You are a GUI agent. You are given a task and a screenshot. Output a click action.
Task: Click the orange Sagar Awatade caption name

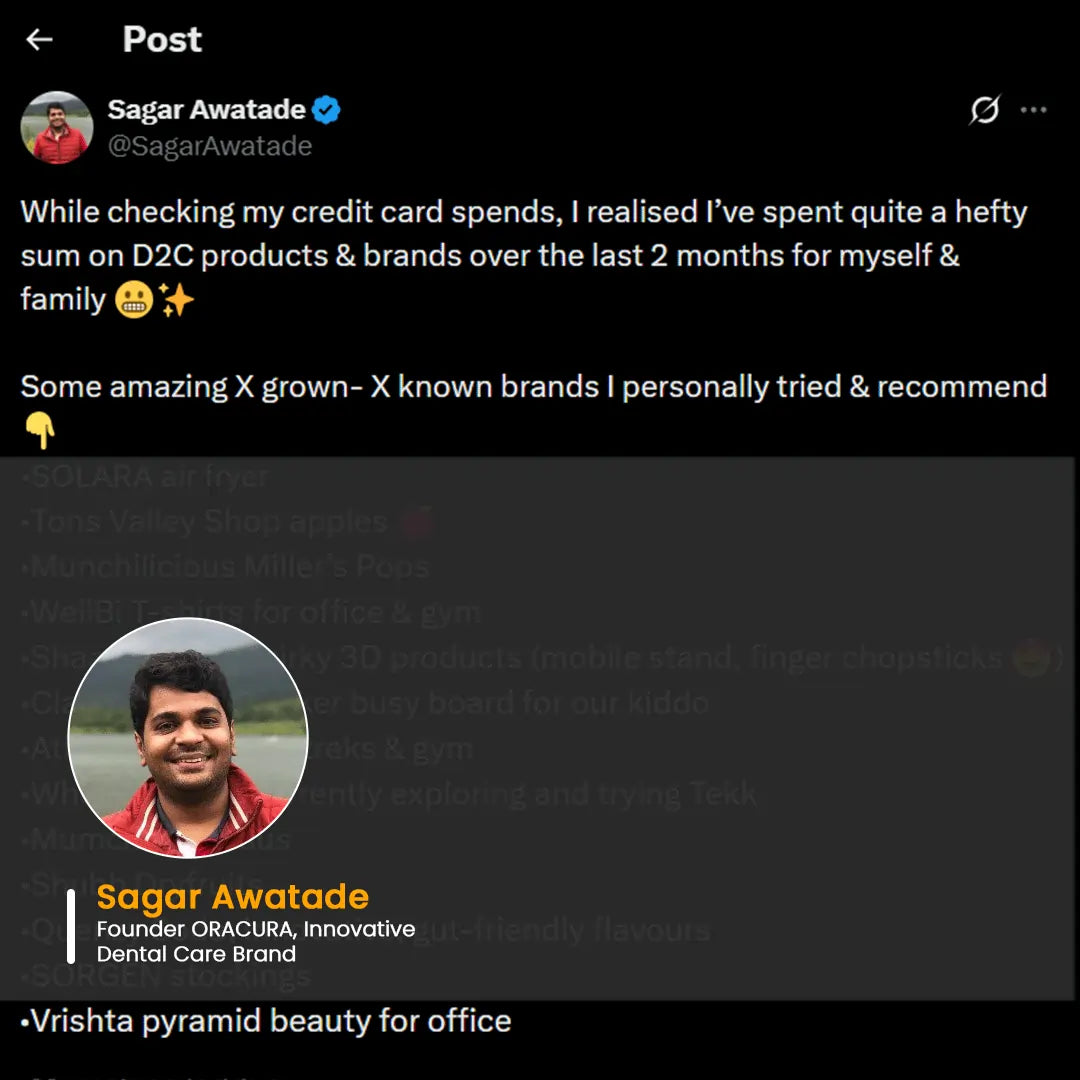tap(232, 897)
